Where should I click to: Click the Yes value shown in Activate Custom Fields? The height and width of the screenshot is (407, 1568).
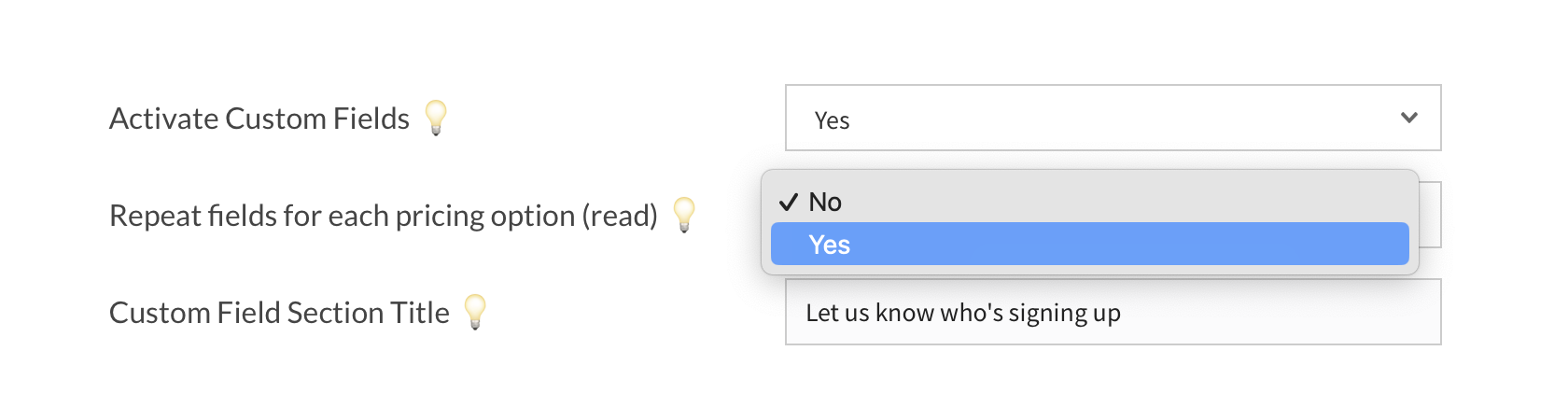tap(832, 120)
